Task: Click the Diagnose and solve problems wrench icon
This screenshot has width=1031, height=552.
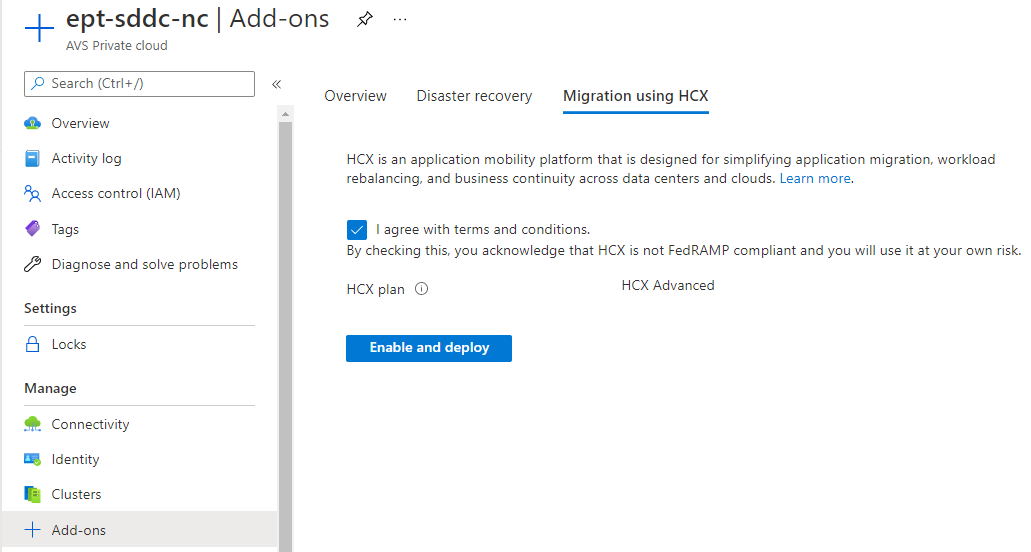Action: pos(33,265)
